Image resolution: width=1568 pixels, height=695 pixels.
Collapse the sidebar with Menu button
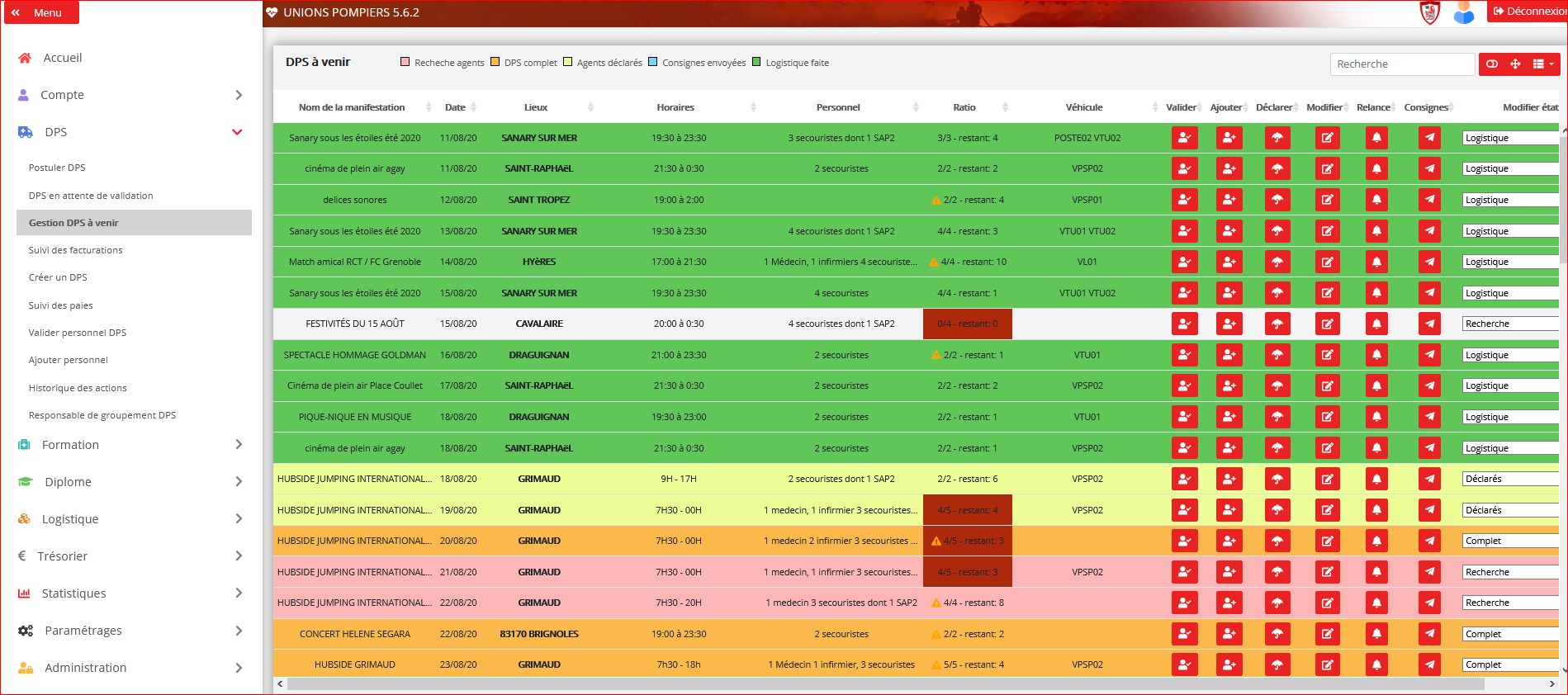(41, 12)
